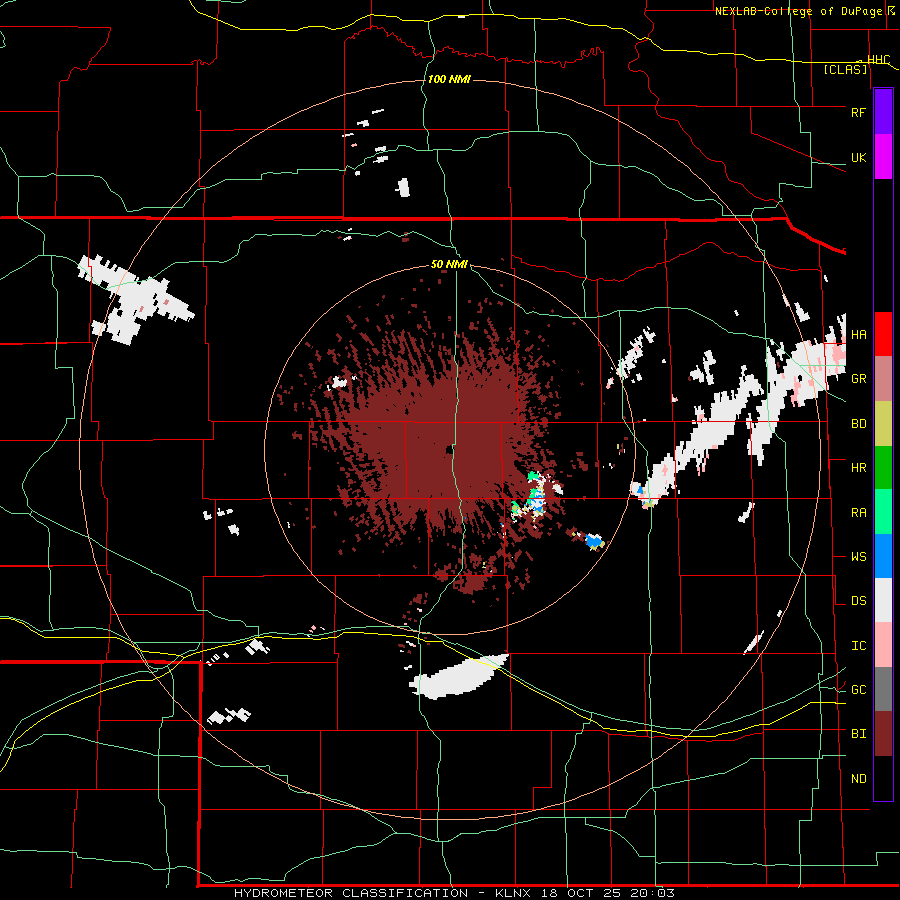
Task: Pick the dark green HR legend swatch
Action: click(883, 468)
